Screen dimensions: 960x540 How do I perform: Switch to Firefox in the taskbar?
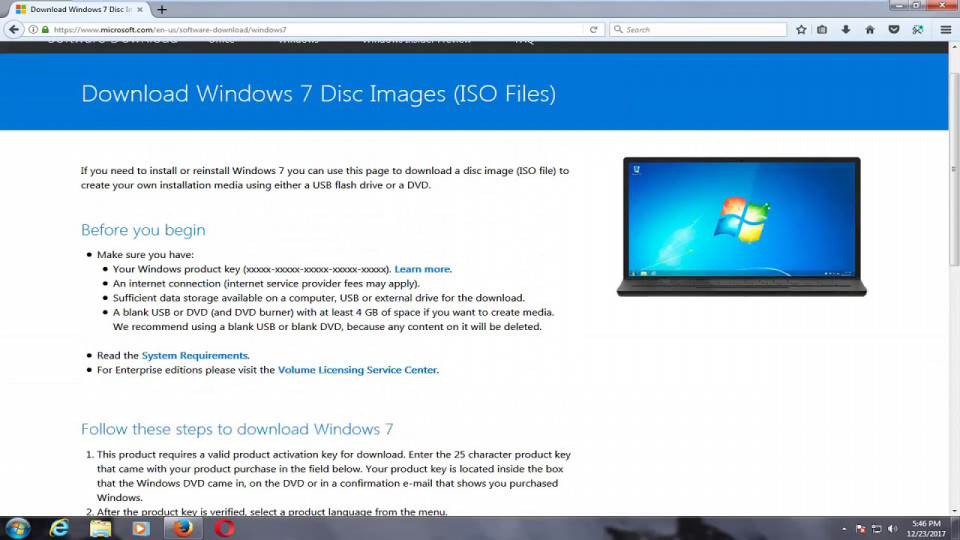click(182, 528)
